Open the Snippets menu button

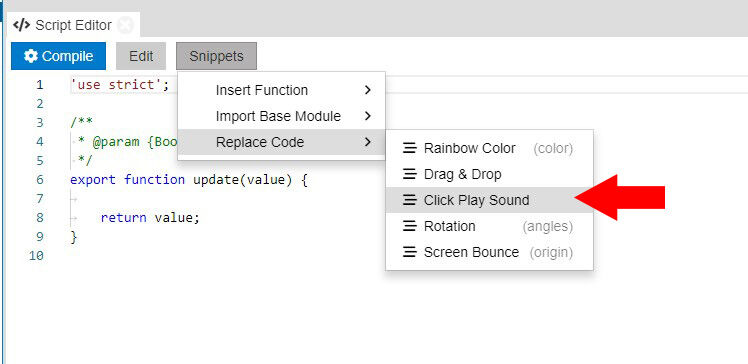(x=216, y=56)
